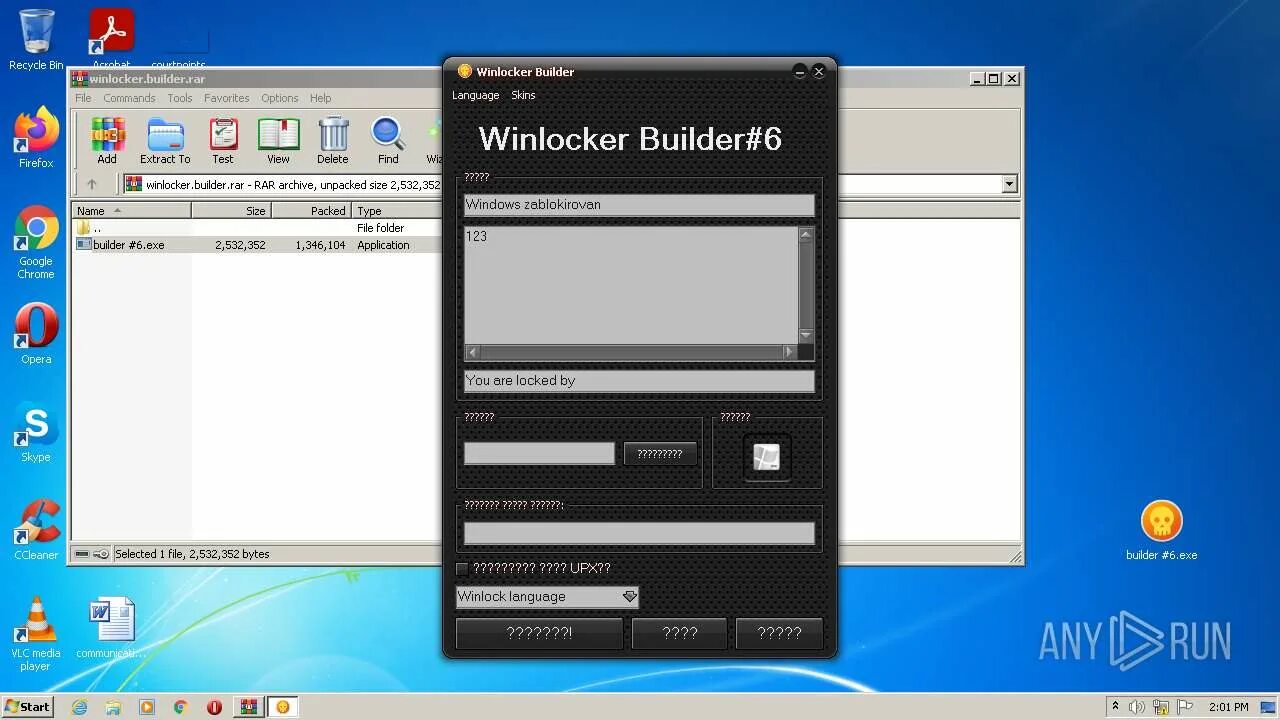
Task: Click scroll down arrow of message box
Action: (806, 336)
